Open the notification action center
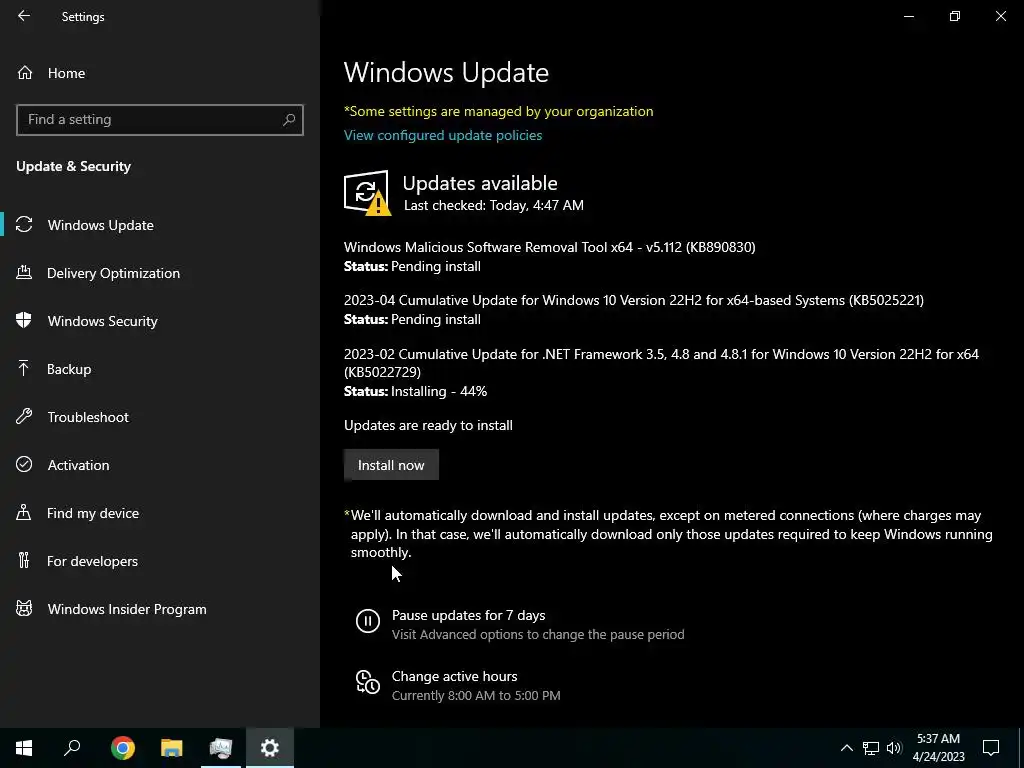The height and width of the screenshot is (768, 1024). 991,748
